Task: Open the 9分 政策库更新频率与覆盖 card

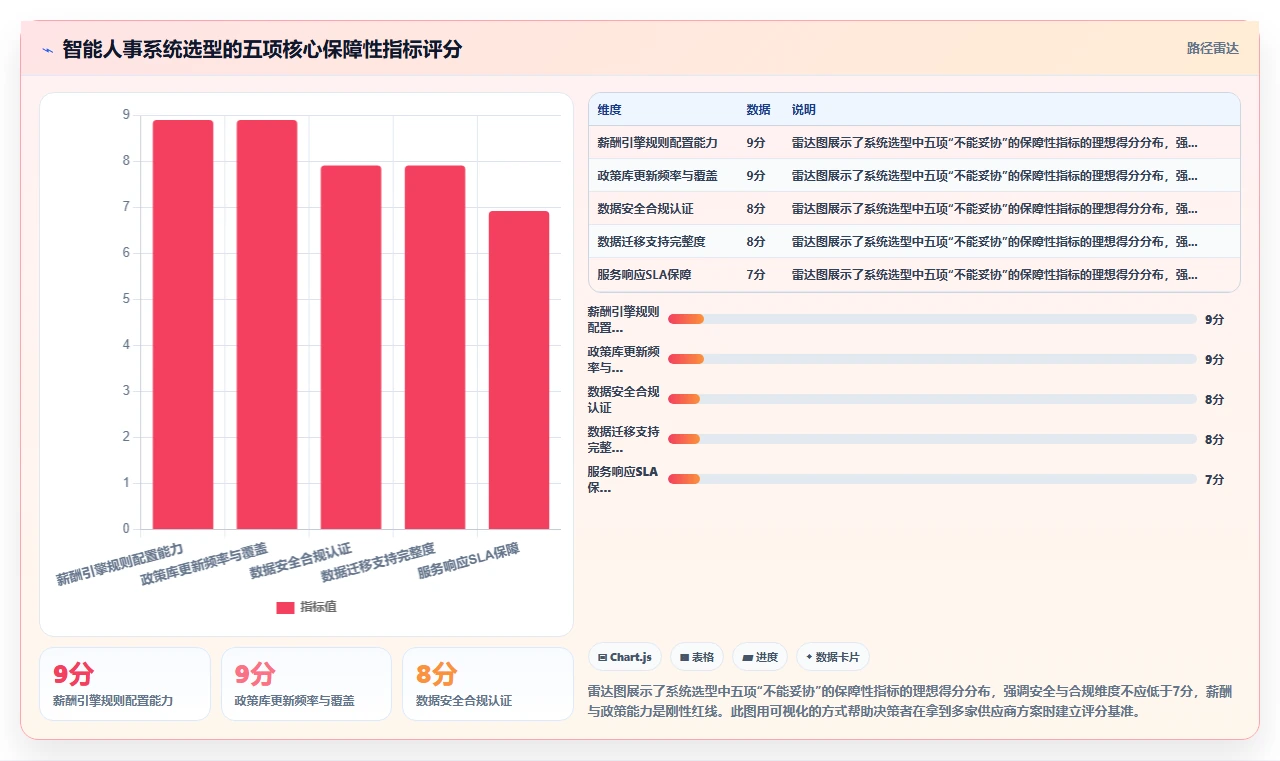Action: (x=306, y=684)
